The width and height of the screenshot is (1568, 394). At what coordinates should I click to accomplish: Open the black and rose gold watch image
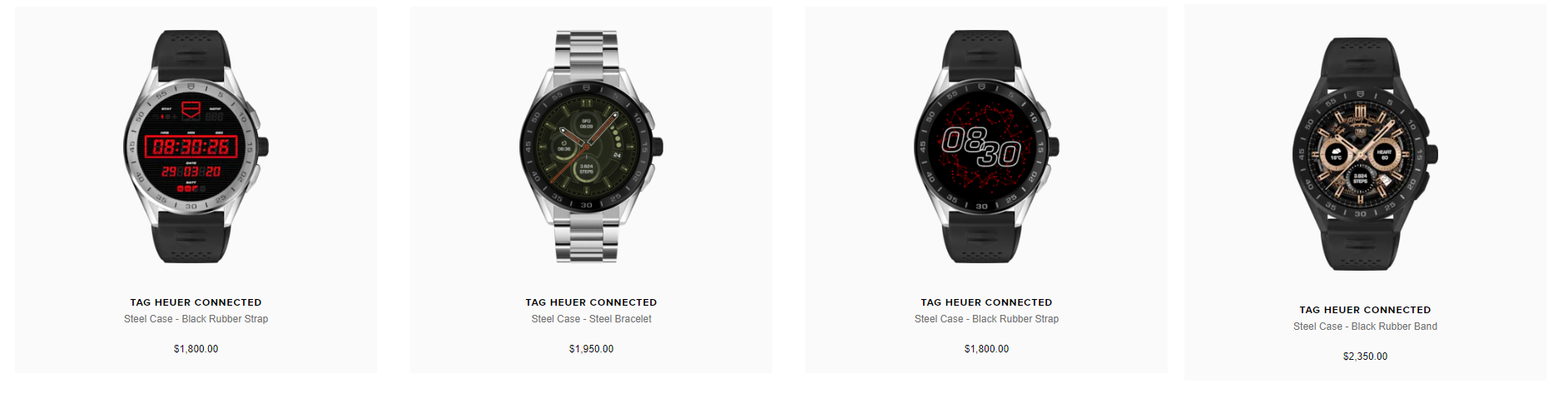(x=1365, y=154)
